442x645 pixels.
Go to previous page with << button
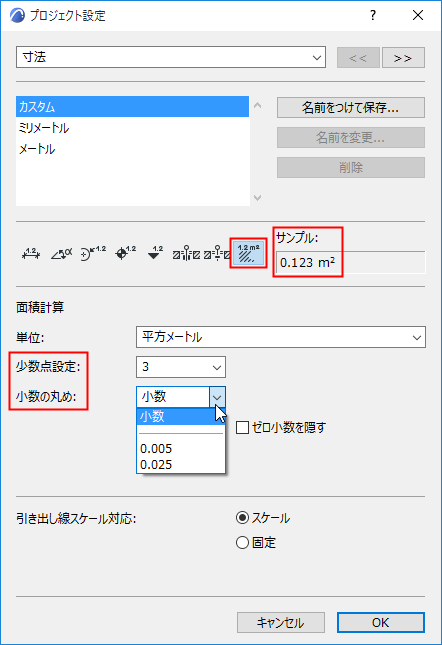[358, 58]
